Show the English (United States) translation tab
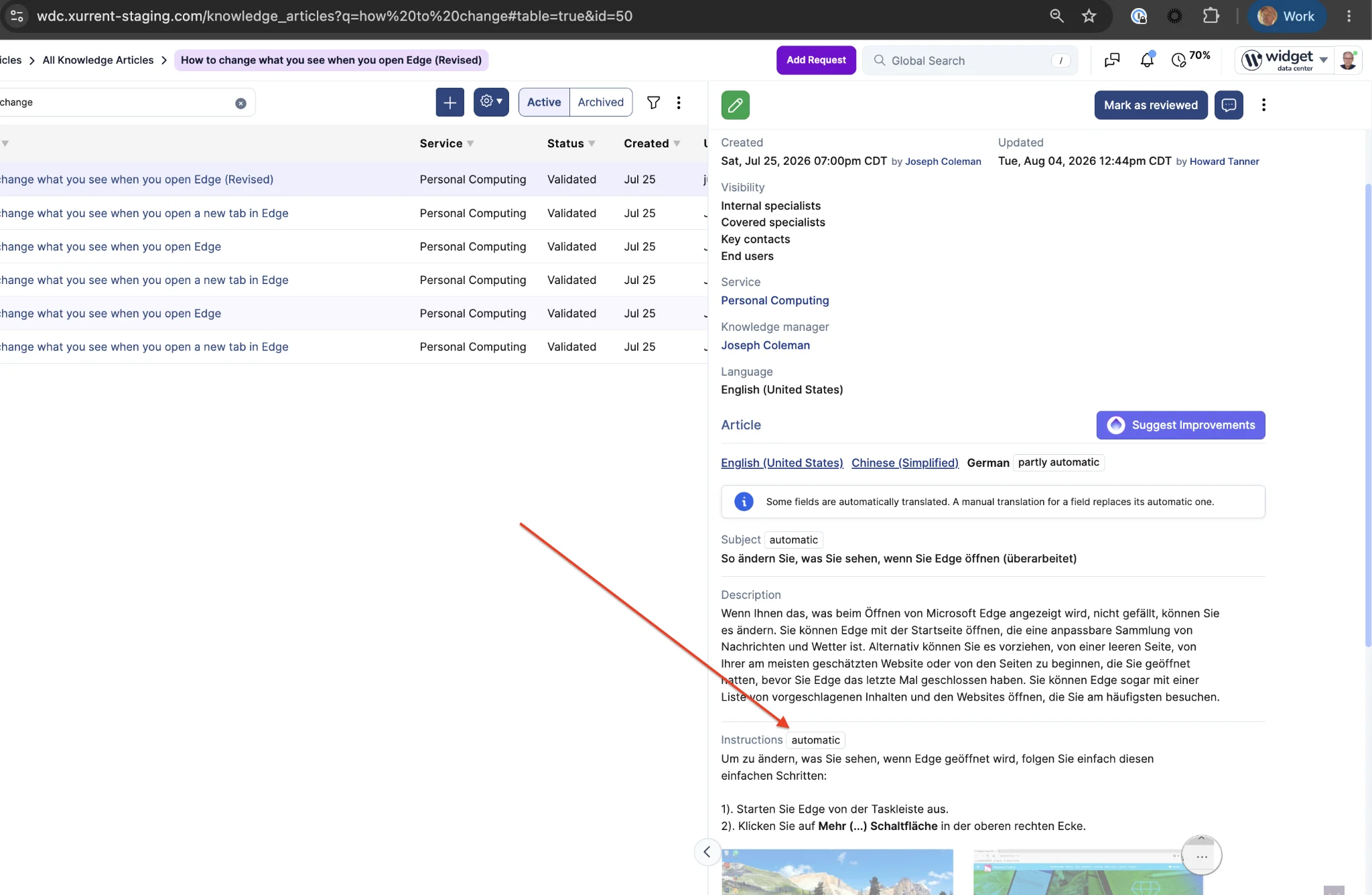Screen dimensions: 1372x895 click(x=782, y=463)
